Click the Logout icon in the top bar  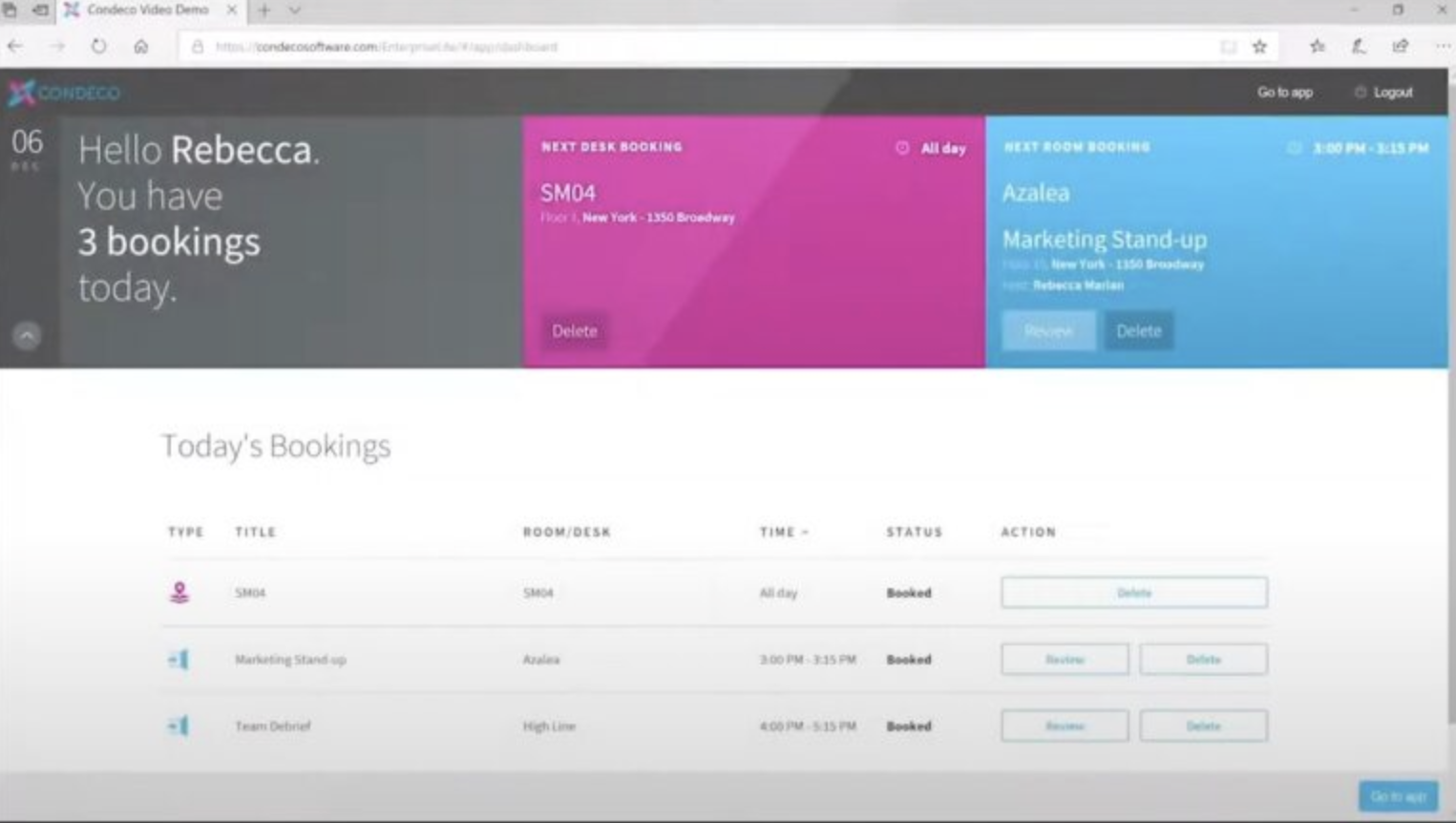coord(1360,93)
